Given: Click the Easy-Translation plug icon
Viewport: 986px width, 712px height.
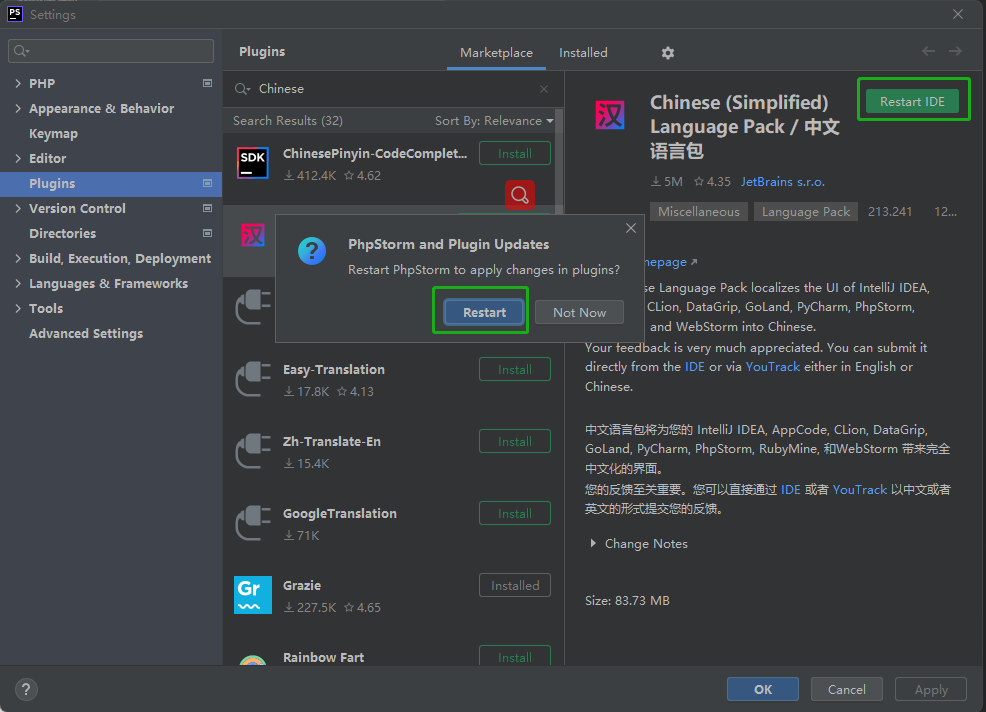Looking at the screenshot, I should (x=253, y=379).
